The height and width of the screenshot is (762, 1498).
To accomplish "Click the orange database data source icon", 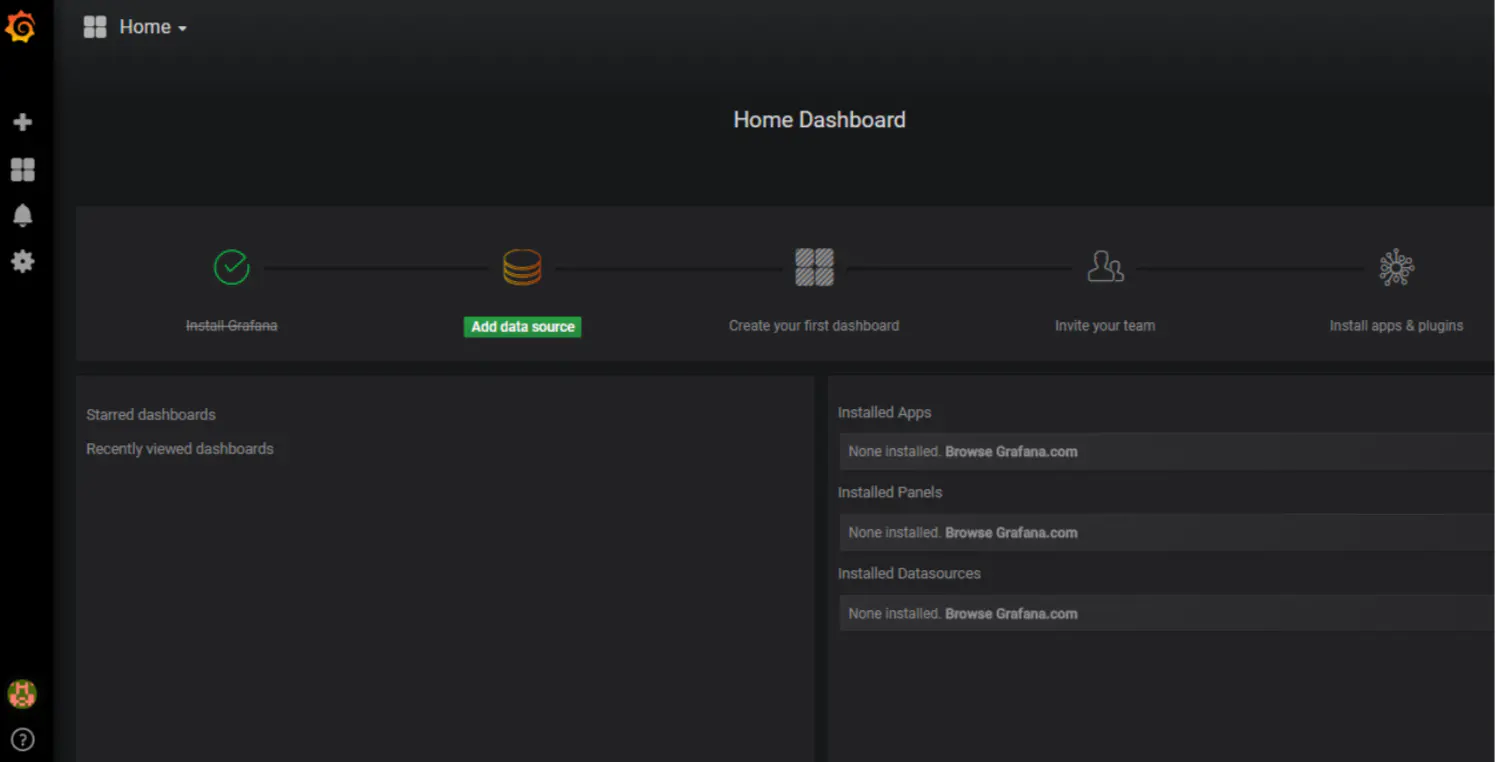I will (522, 267).
